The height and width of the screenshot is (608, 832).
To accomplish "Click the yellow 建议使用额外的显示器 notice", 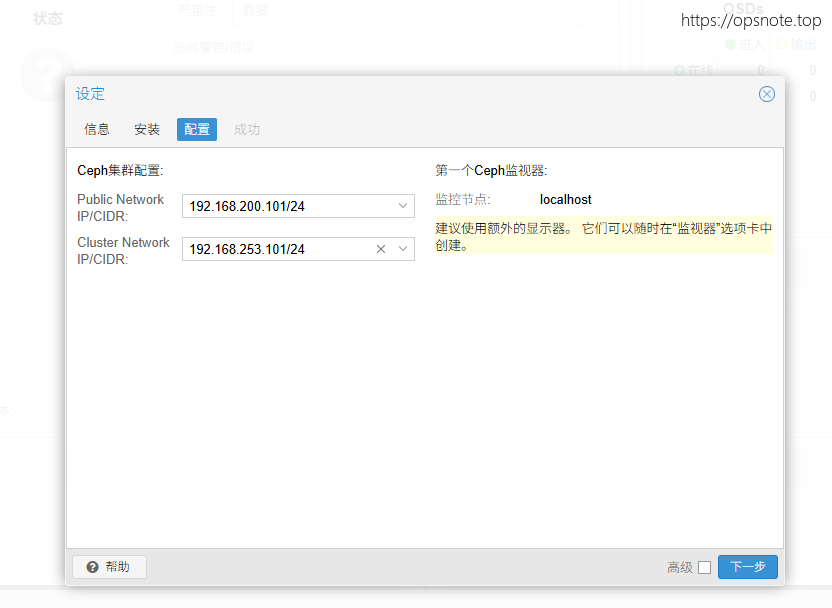I will (604, 237).
